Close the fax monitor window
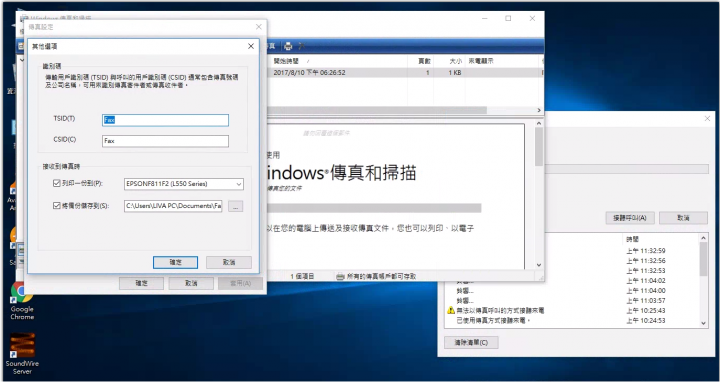The height and width of the screenshot is (382, 720). 707,118
